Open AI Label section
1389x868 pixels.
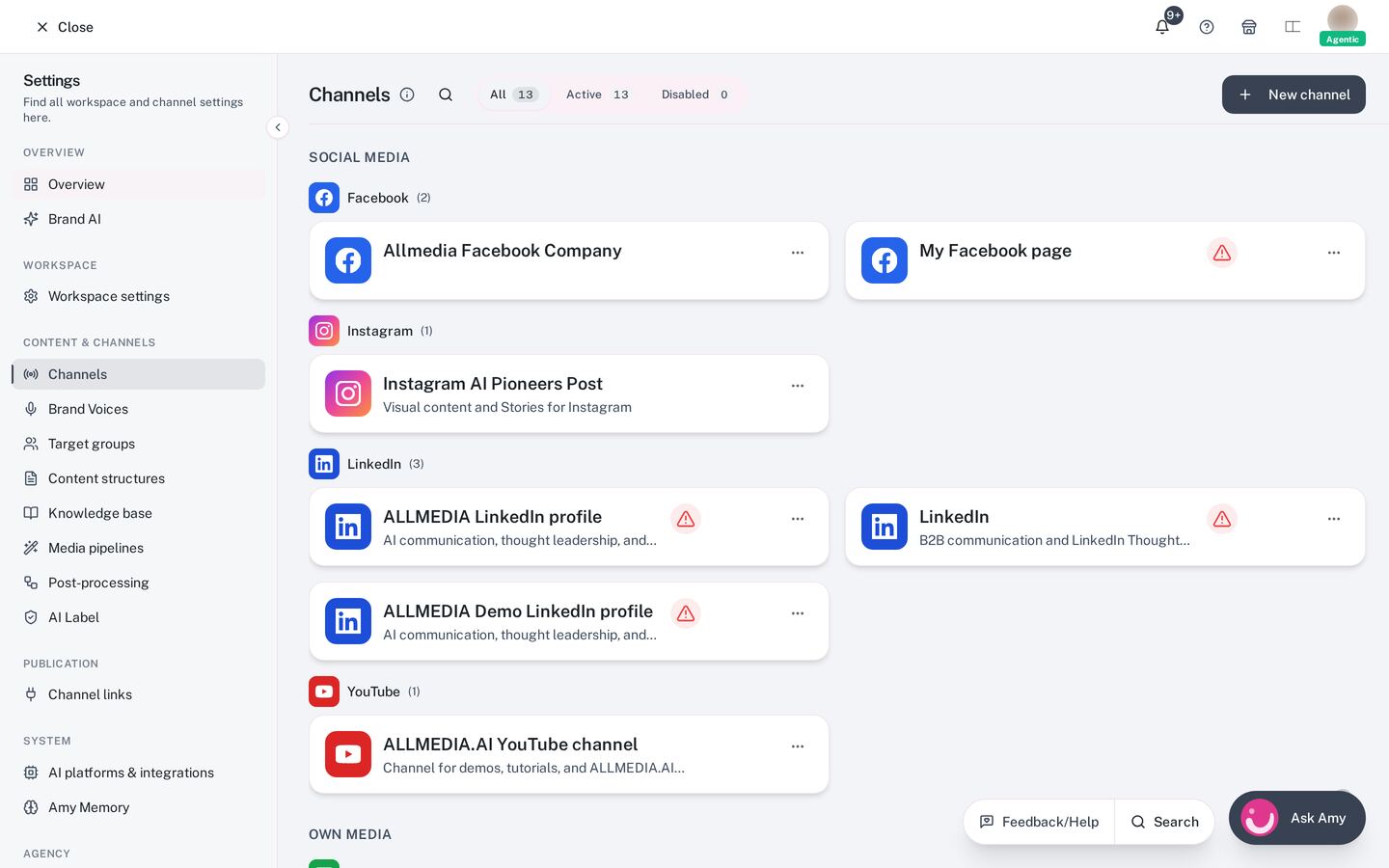coord(139,617)
